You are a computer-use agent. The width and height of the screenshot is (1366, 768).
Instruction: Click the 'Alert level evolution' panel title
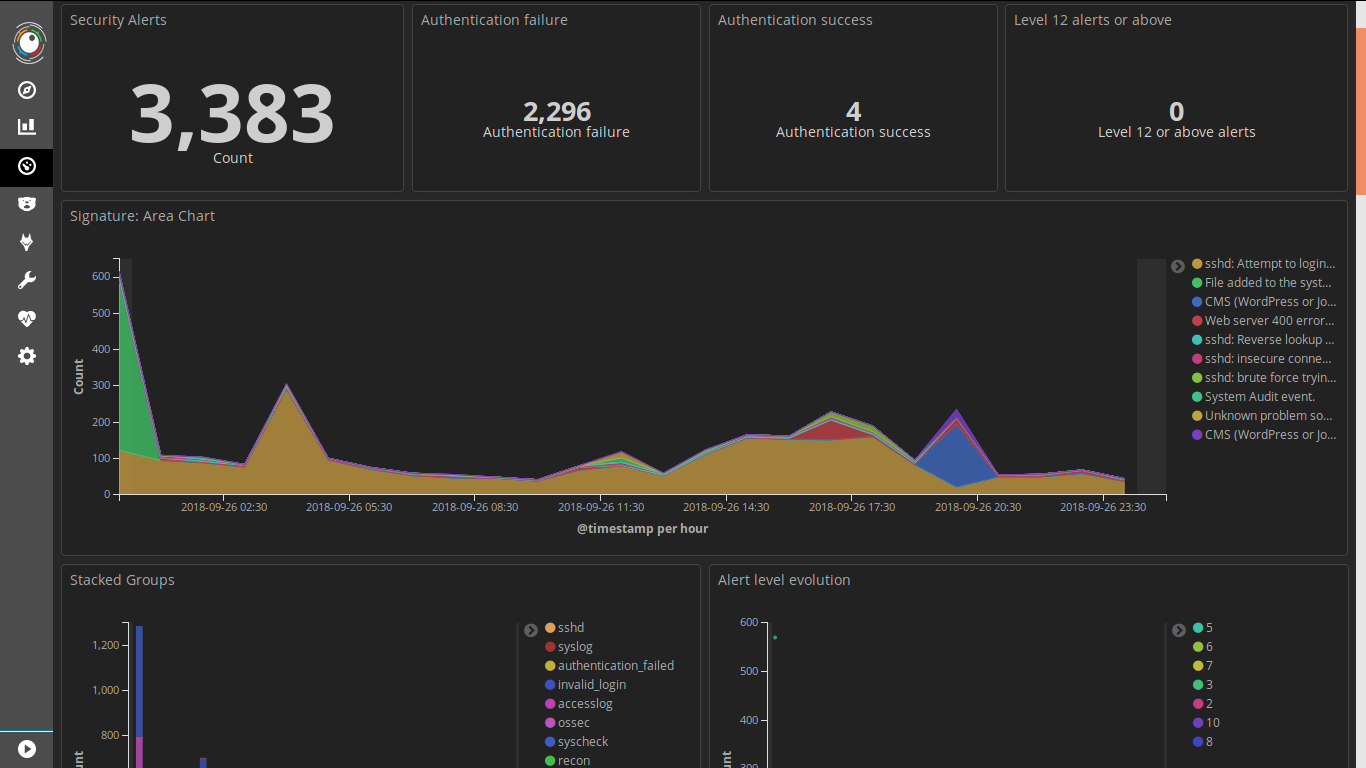[784, 580]
